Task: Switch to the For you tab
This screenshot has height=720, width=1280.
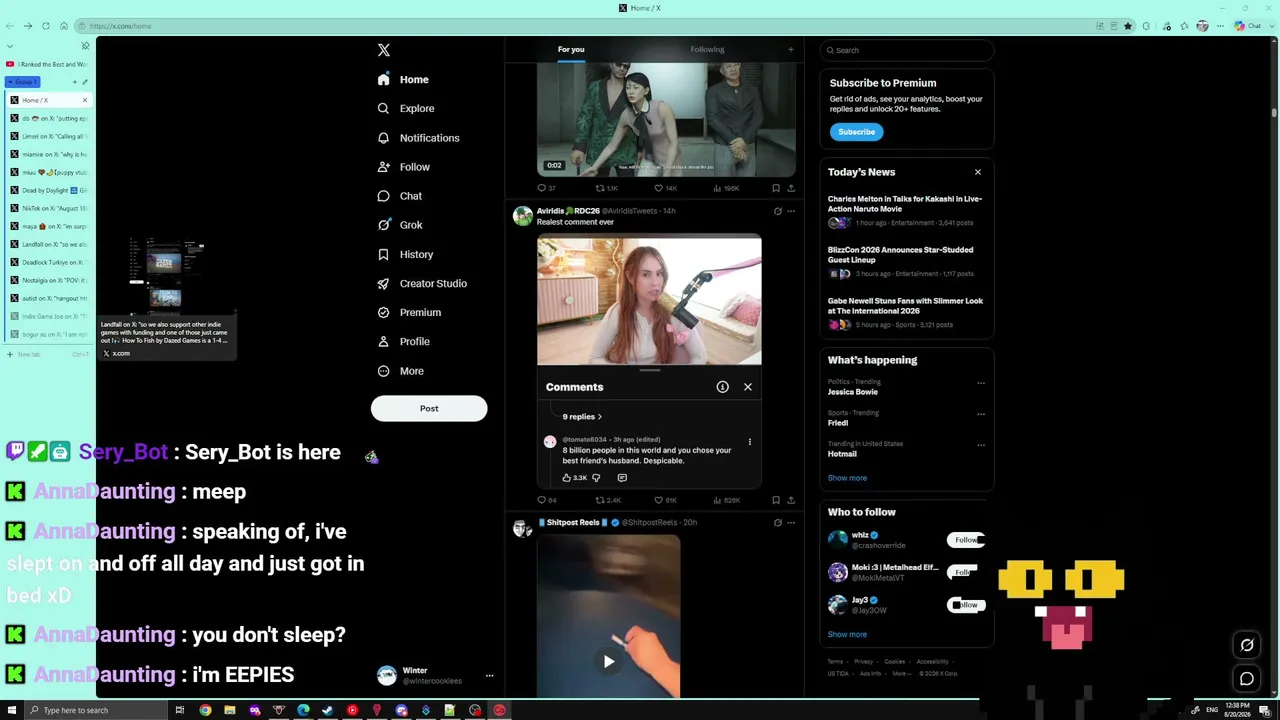Action: 571,49
